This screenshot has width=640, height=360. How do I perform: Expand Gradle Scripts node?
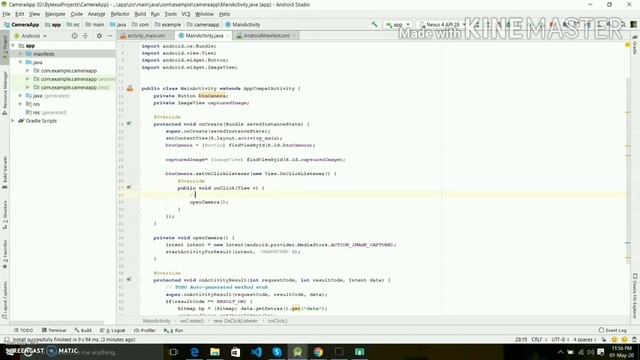(13, 121)
